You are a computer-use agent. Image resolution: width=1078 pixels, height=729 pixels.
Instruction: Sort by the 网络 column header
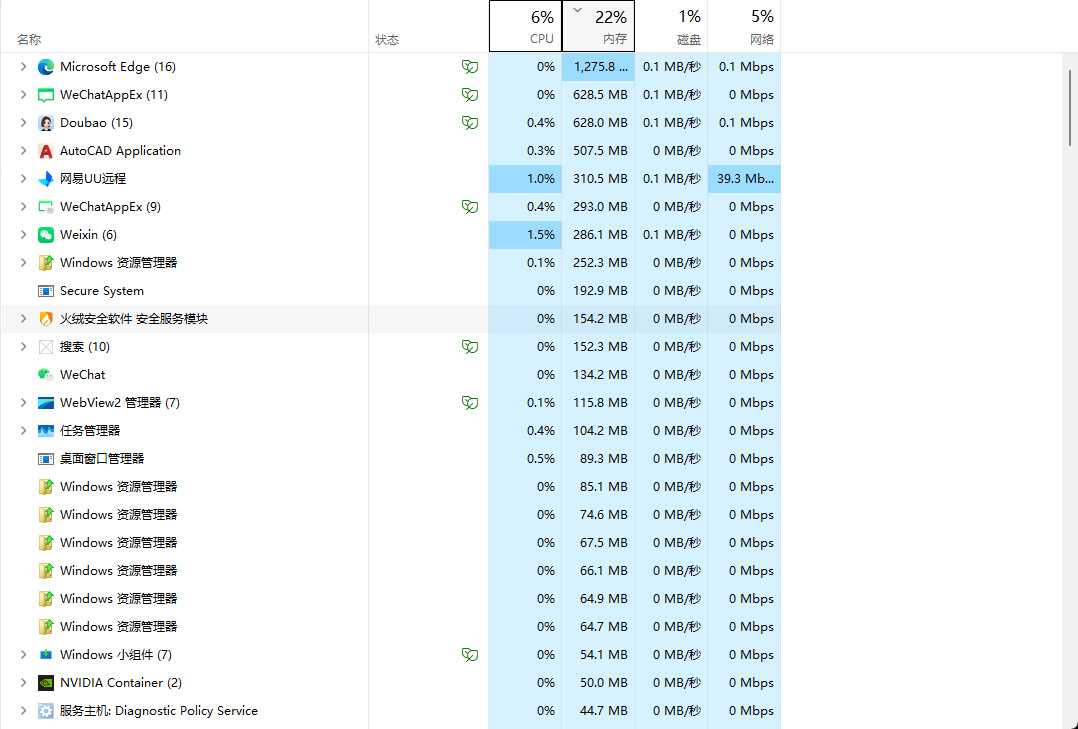pyautogui.click(x=744, y=27)
